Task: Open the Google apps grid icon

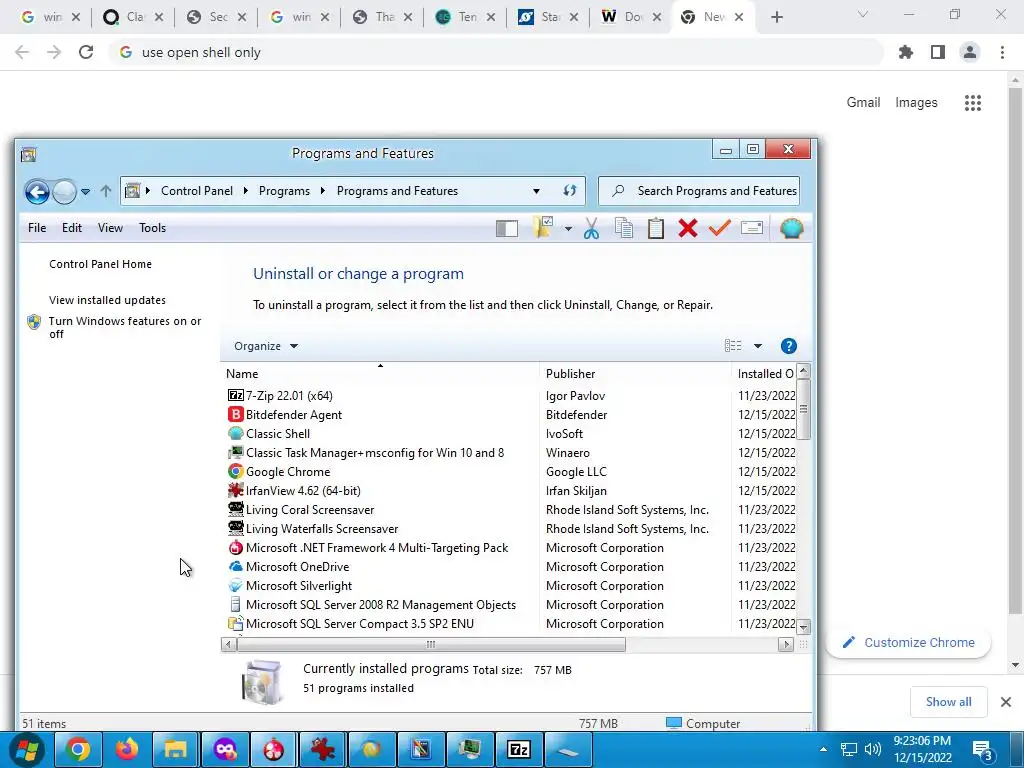Action: [x=972, y=103]
